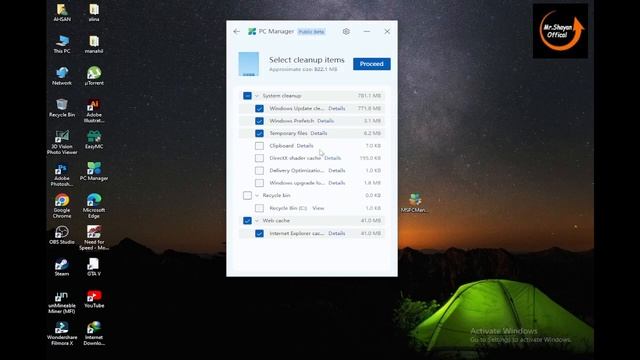The height and width of the screenshot is (360, 640).
Task: Minimize the PC Manager window
Action: tap(367, 31)
